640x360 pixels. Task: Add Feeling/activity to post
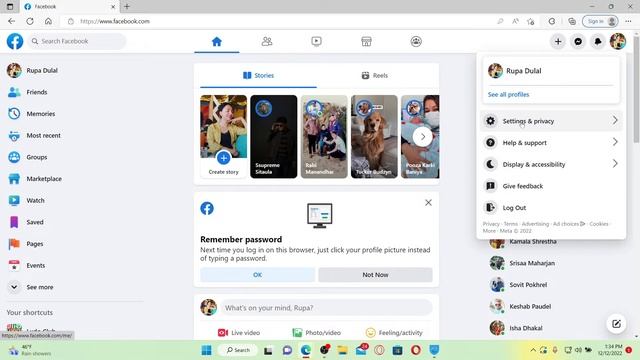[x=394, y=333]
